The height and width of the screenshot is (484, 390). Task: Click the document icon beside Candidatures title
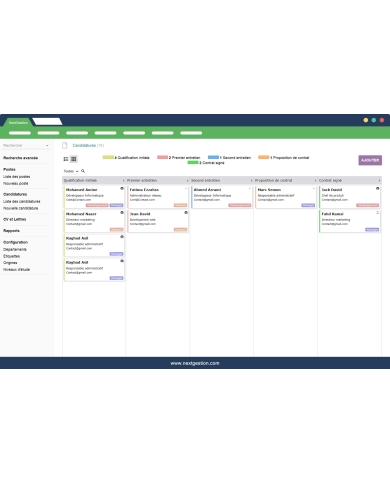(x=65, y=145)
